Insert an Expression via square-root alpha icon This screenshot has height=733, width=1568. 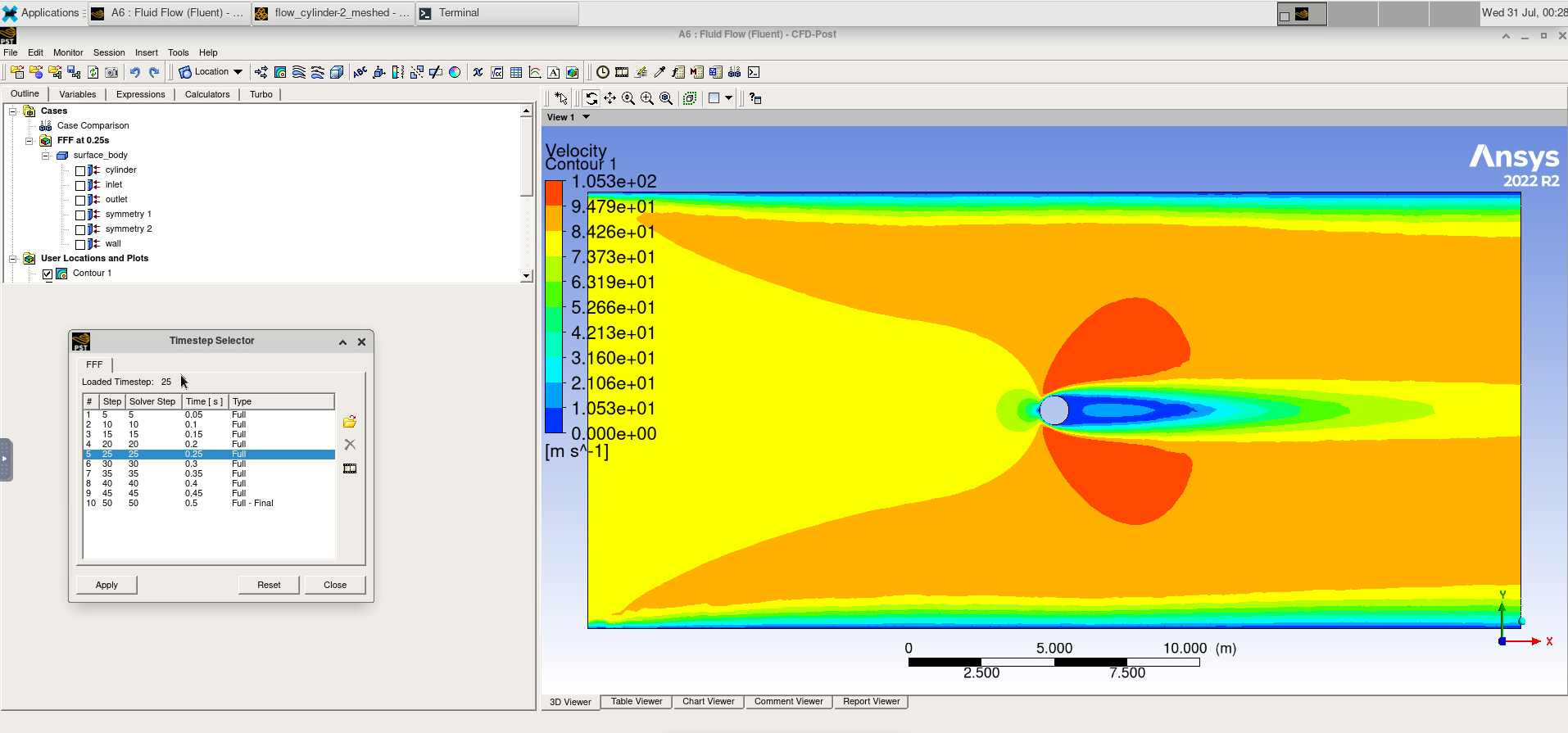pyautogui.click(x=497, y=72)
